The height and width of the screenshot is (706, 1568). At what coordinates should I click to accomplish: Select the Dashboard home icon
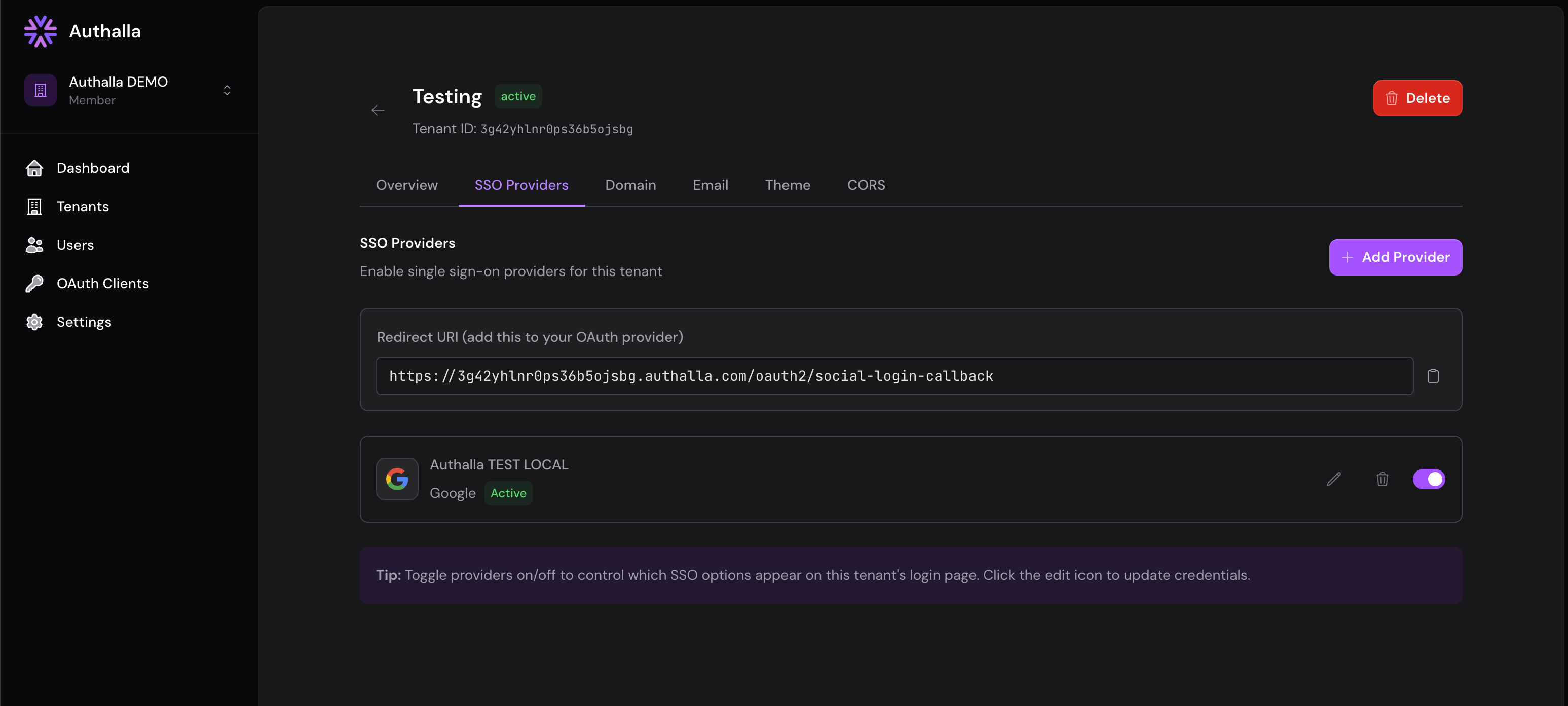pos(34,168)
